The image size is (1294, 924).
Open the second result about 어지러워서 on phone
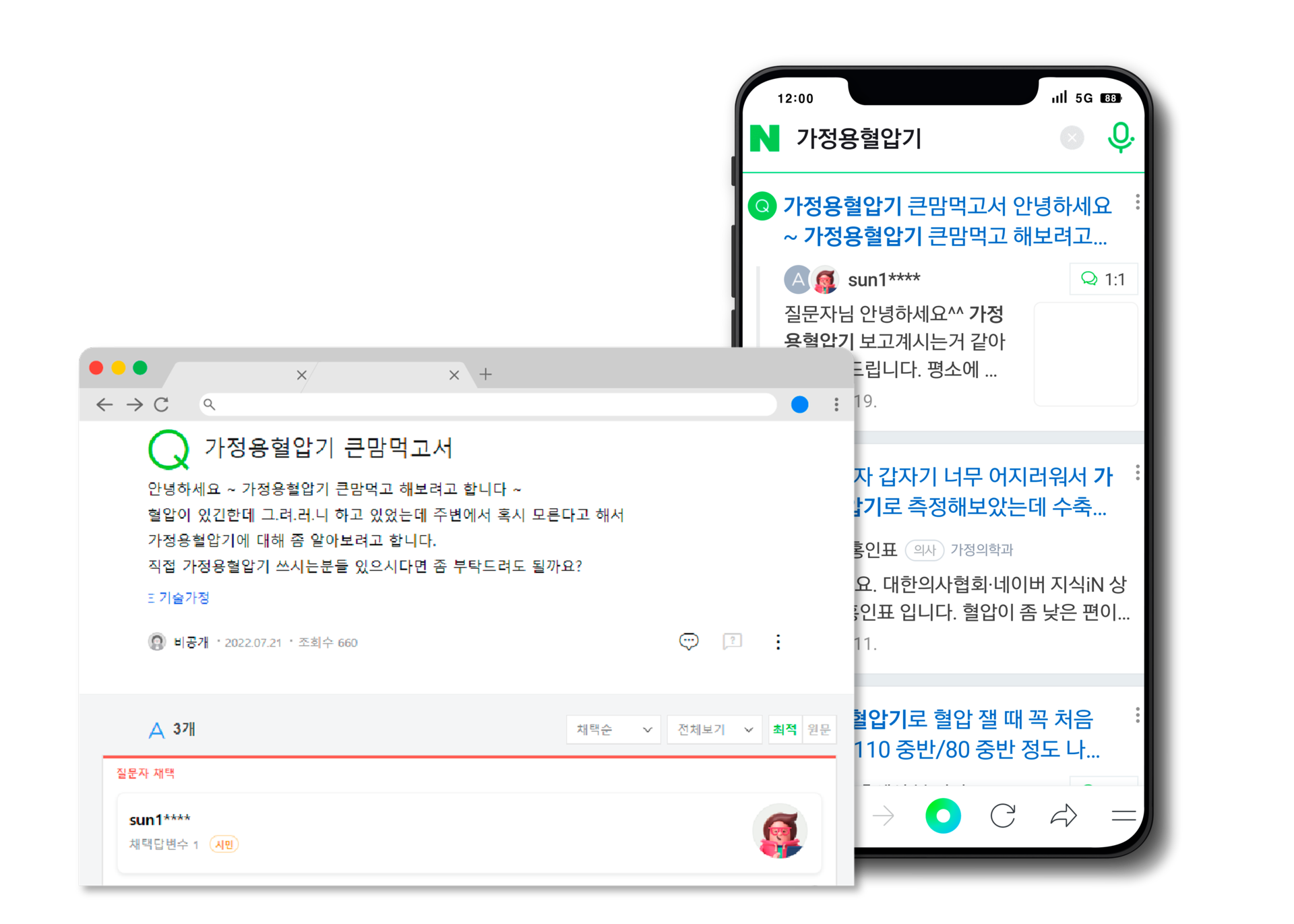(984, 491)
